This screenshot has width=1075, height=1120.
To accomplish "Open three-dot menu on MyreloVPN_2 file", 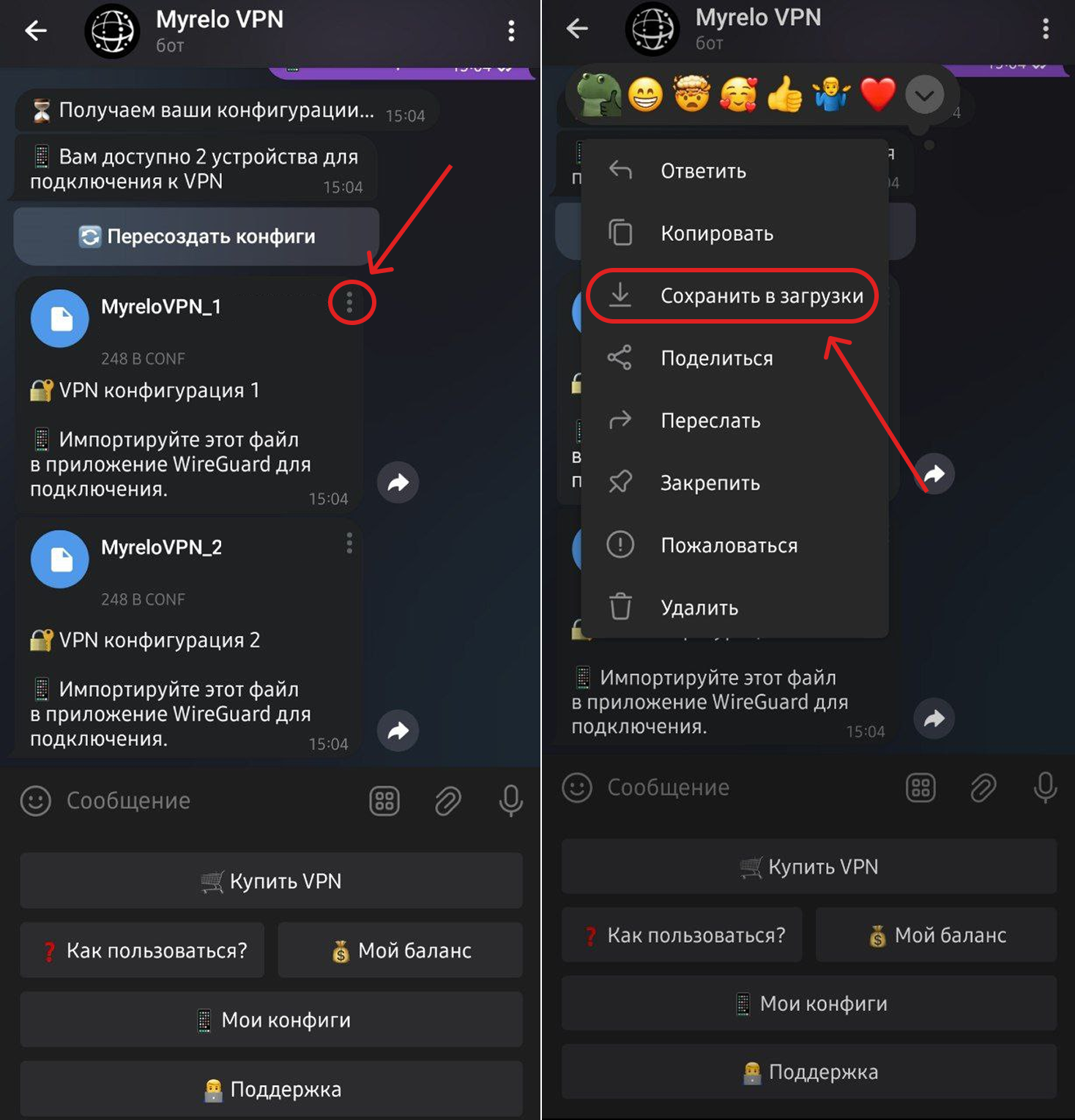I will [349, 543].
